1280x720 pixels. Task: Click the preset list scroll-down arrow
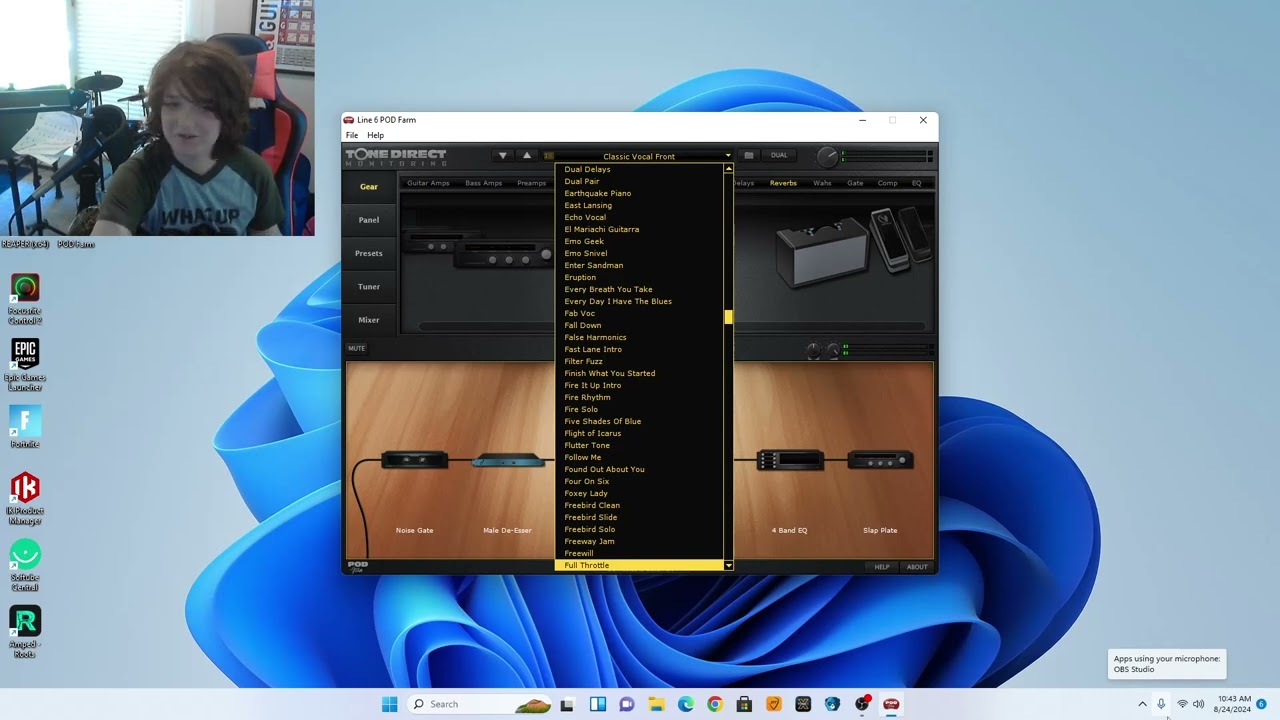coord(729,566)
